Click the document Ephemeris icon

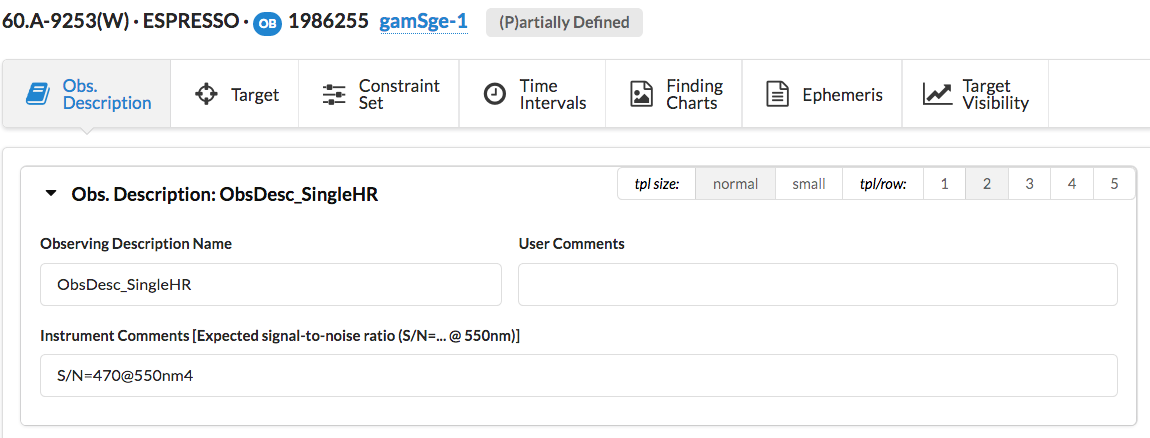pyautogui.click(x=777, y=94)
